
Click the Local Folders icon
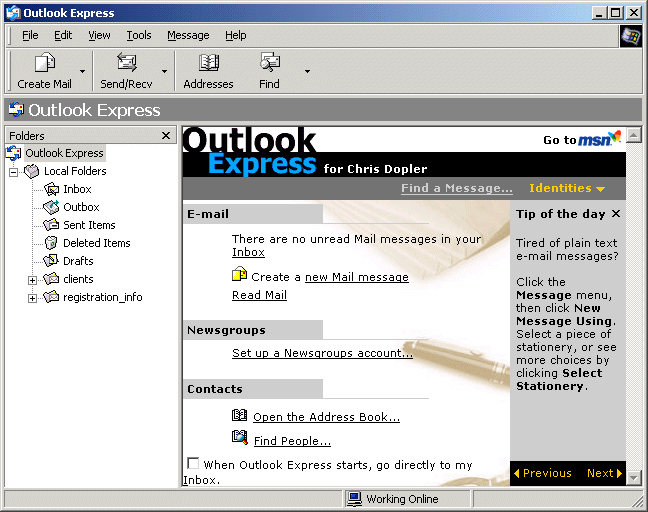point(31,171)
